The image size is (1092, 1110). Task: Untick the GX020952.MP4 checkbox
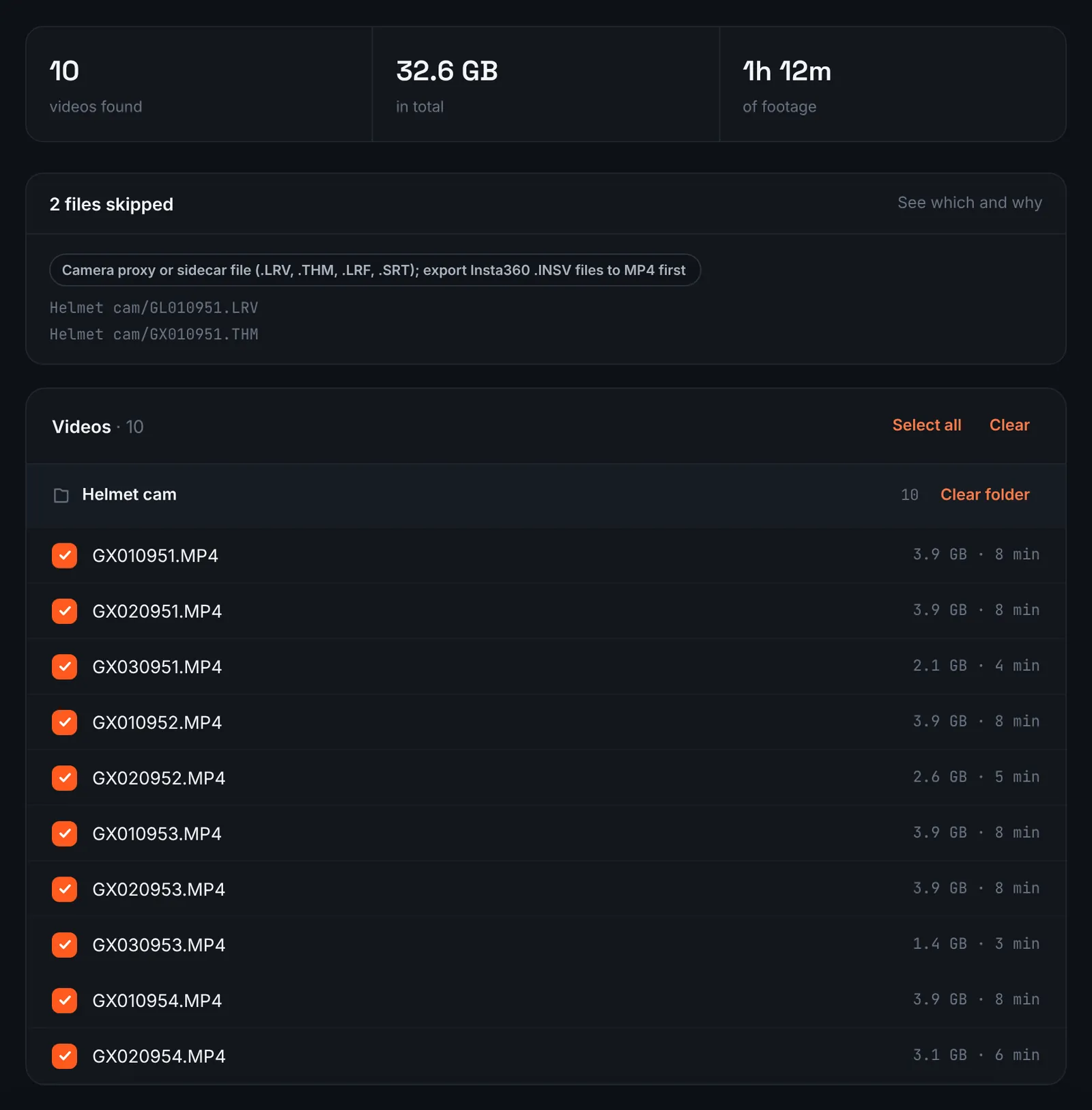click(x=64, y=778)
